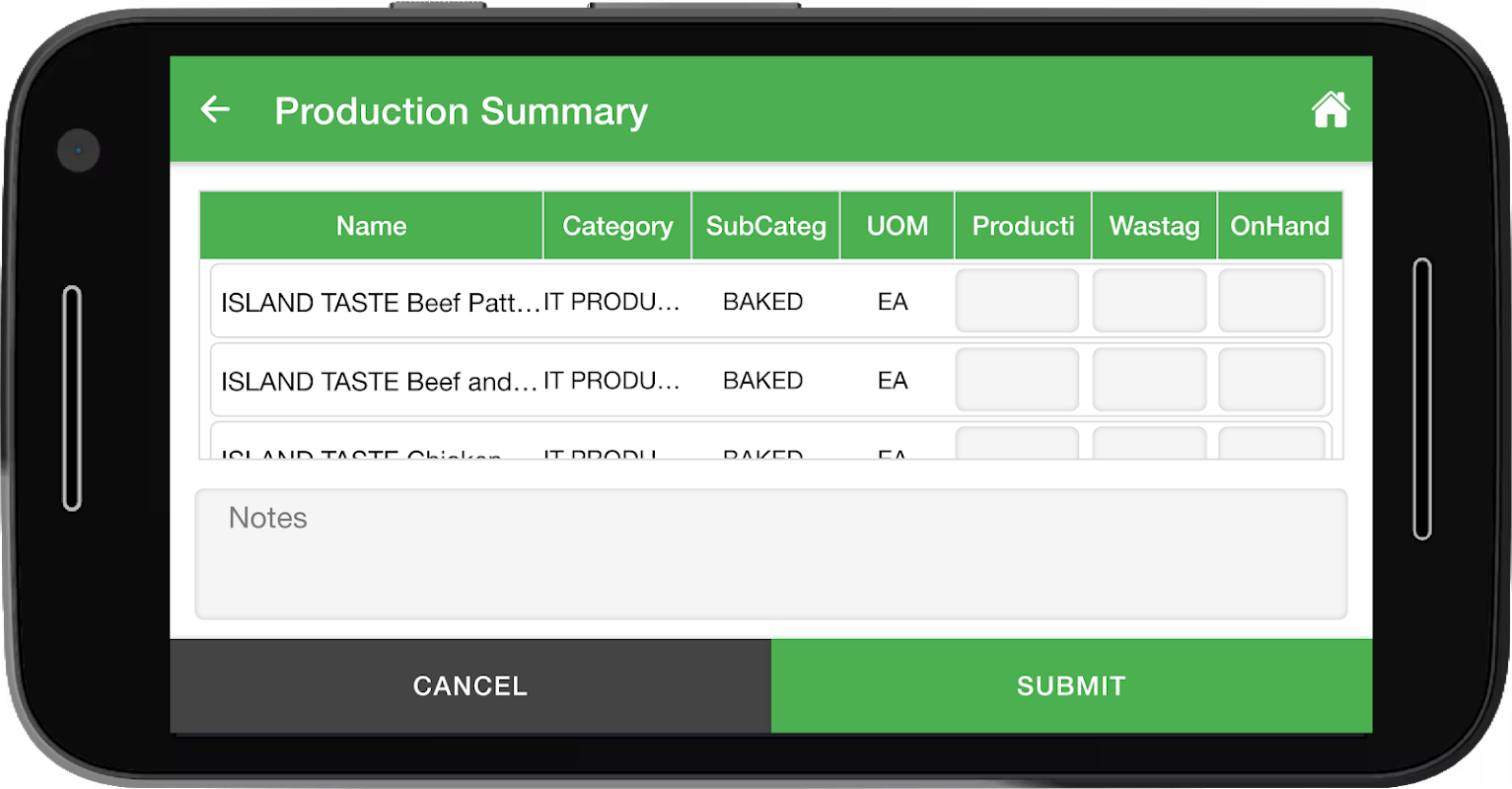Click the Name column header
Viewport: 1512px width, 789px height.
pos(371,226)
